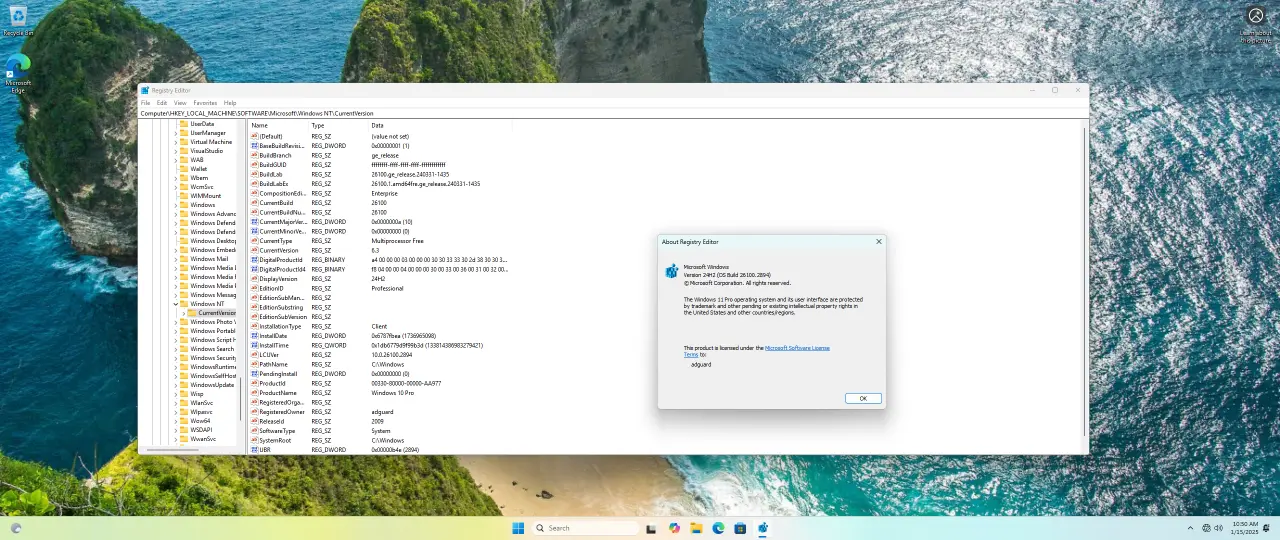Click the taskbar Search box

585,528
